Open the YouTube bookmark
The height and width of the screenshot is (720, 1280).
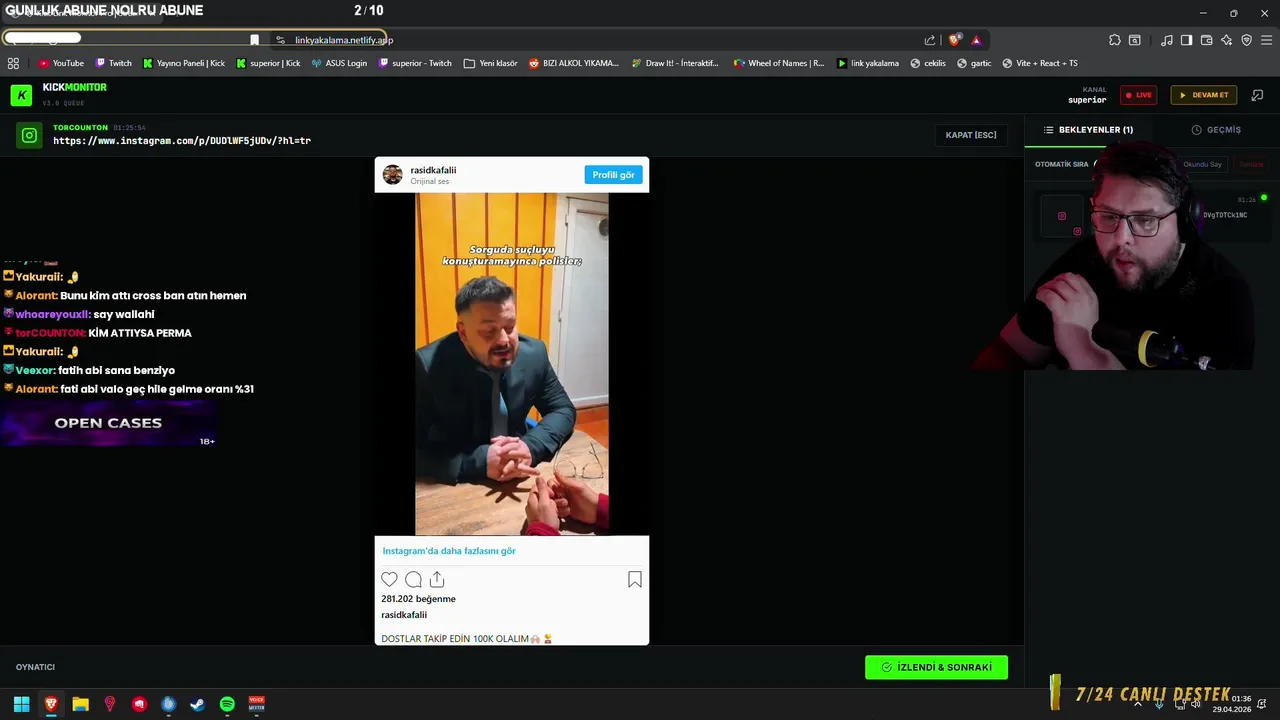coord(61,63)
